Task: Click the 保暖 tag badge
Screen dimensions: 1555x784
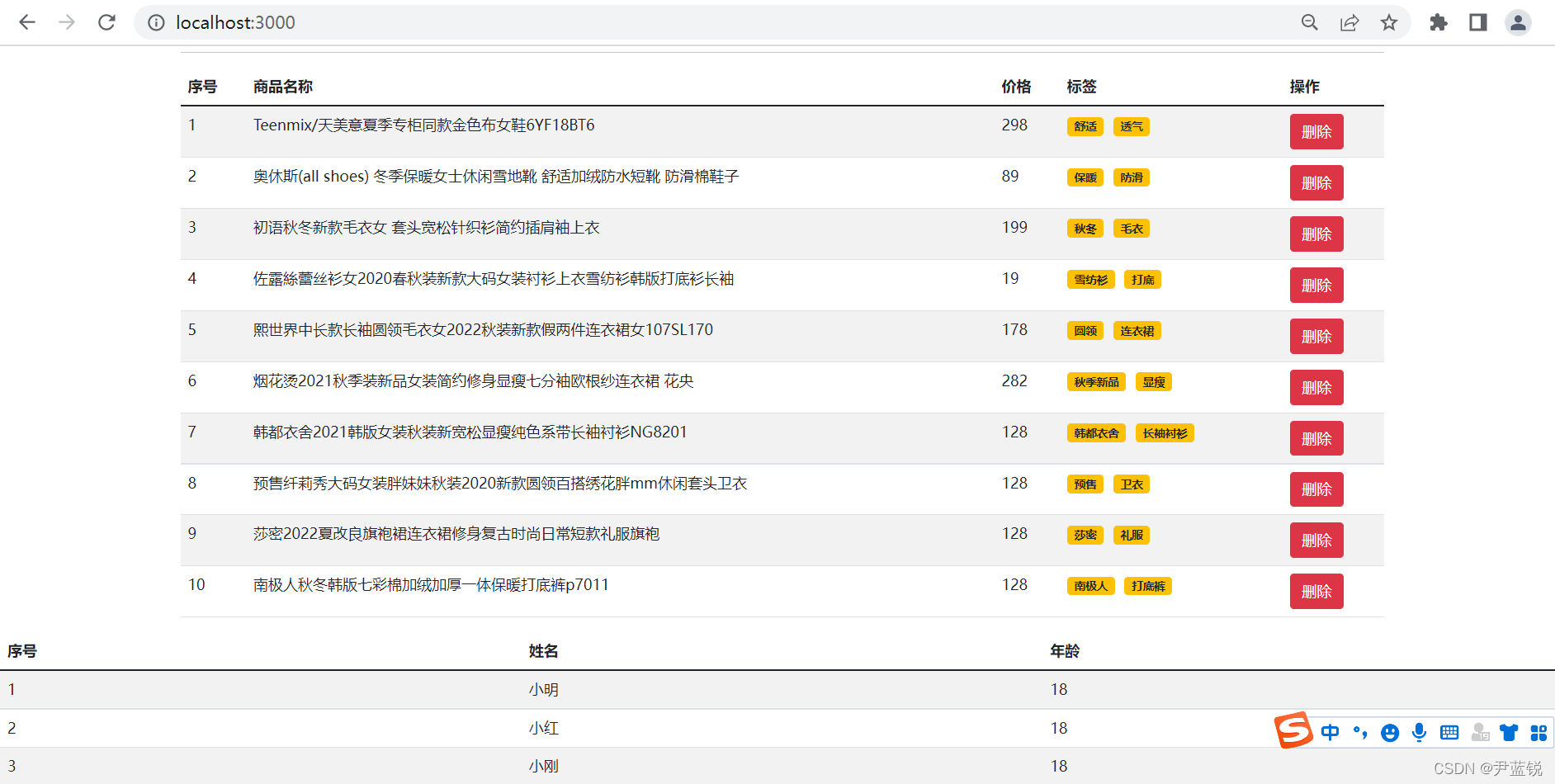Action: [1085, 177]
